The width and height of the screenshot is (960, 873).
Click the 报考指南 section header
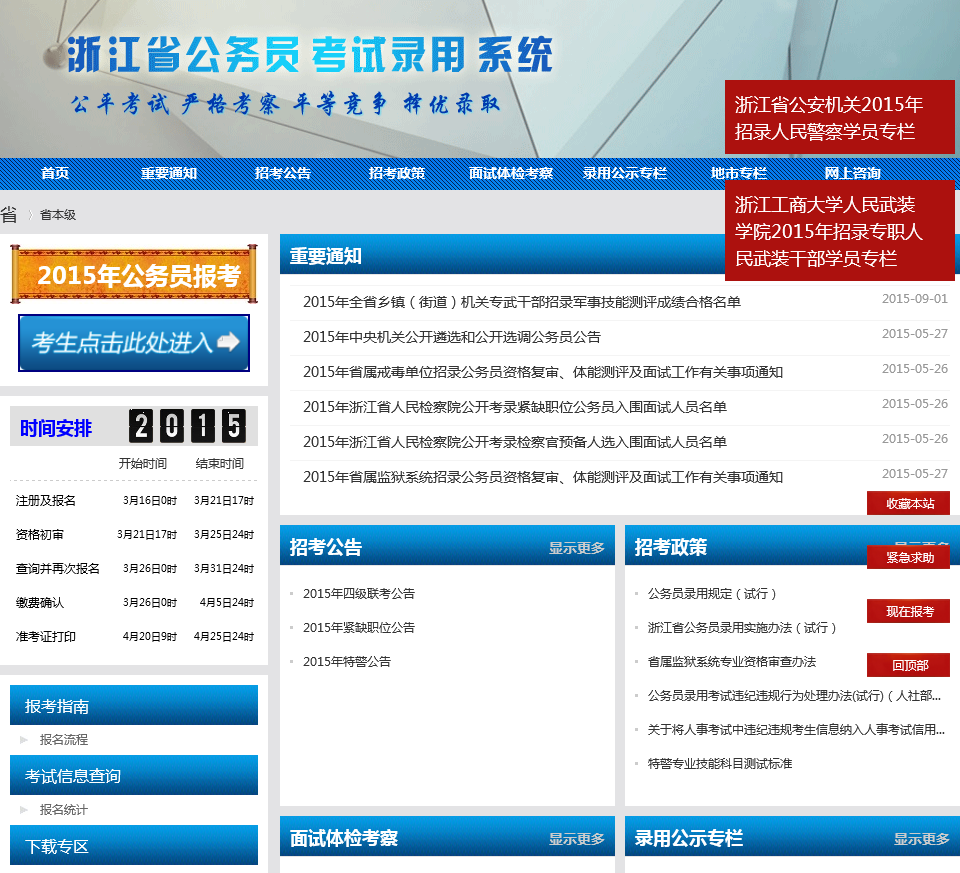(x=134, y=705)
